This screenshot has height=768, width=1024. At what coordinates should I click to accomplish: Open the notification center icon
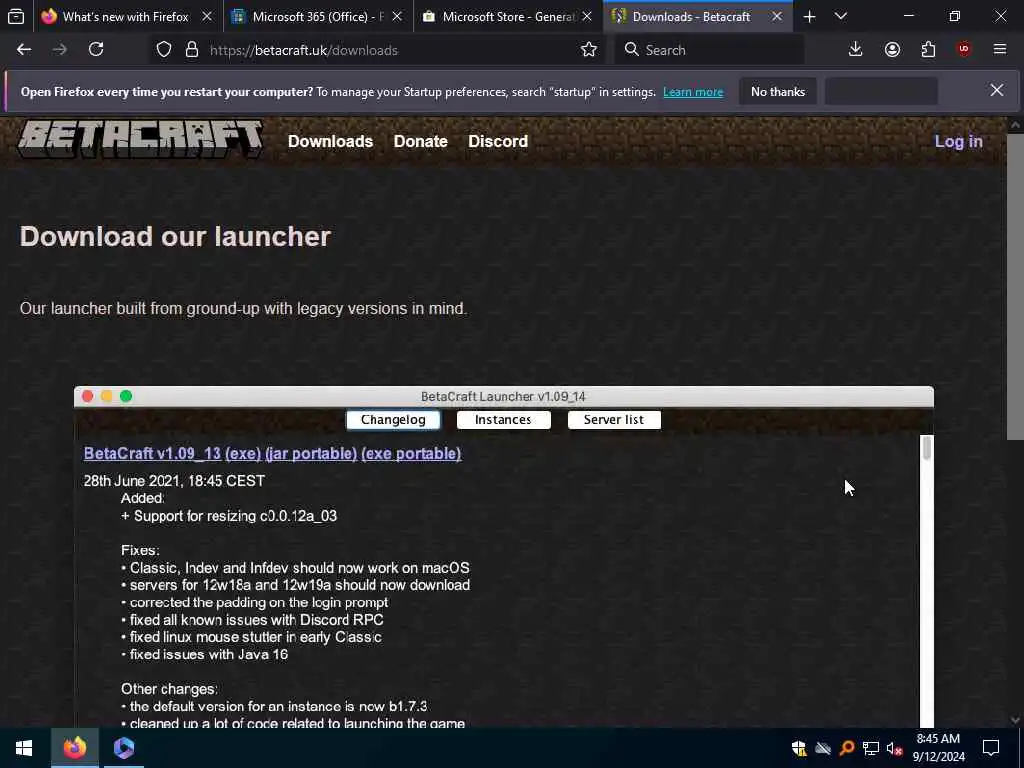991,748
